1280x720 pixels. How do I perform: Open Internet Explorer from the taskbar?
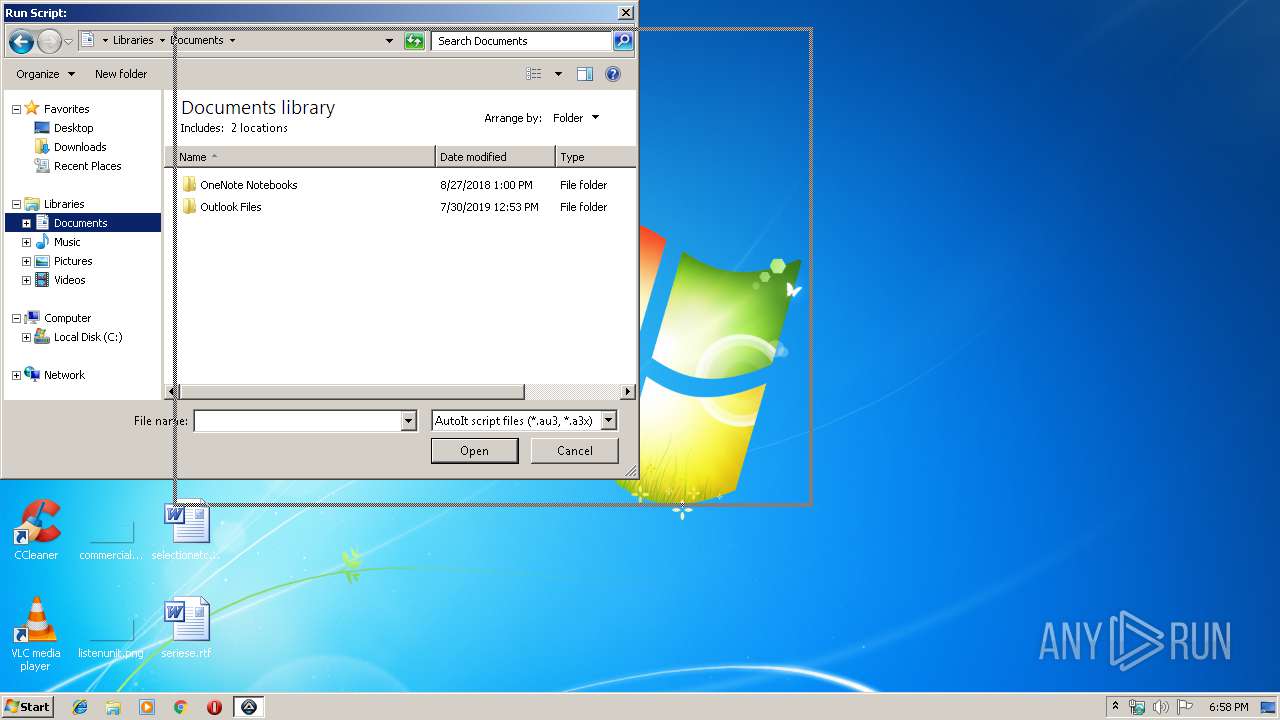pyautogui.click(x=80, y=707)
